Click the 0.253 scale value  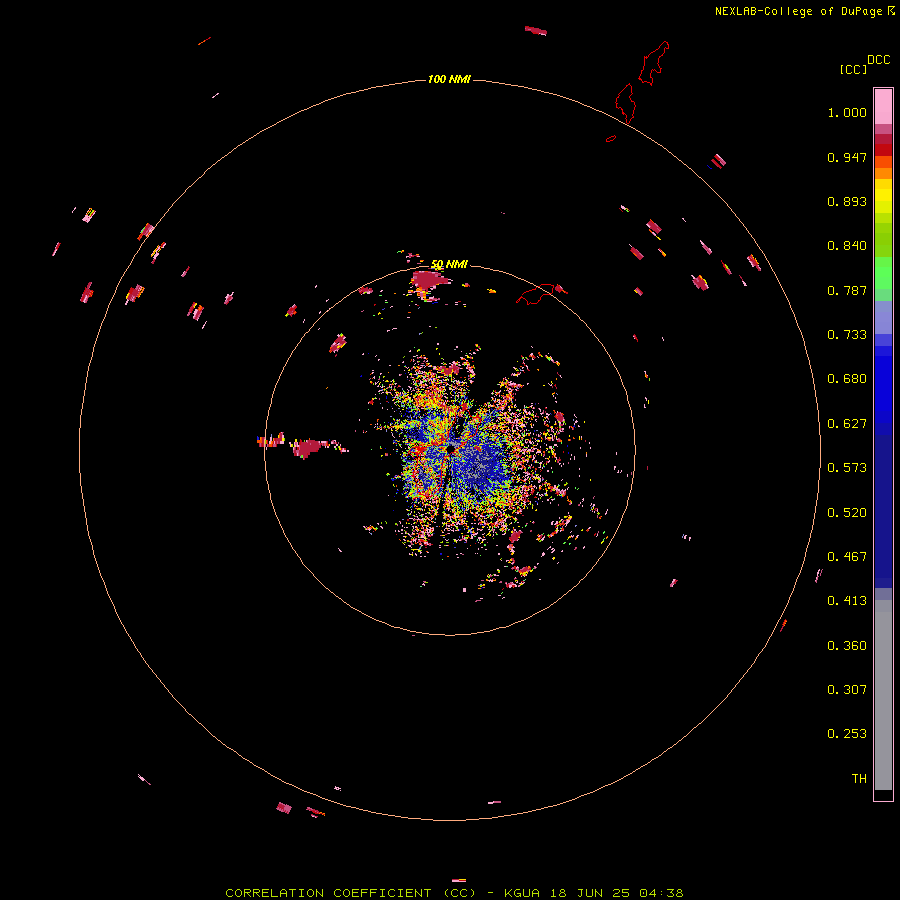pos(847,734)
